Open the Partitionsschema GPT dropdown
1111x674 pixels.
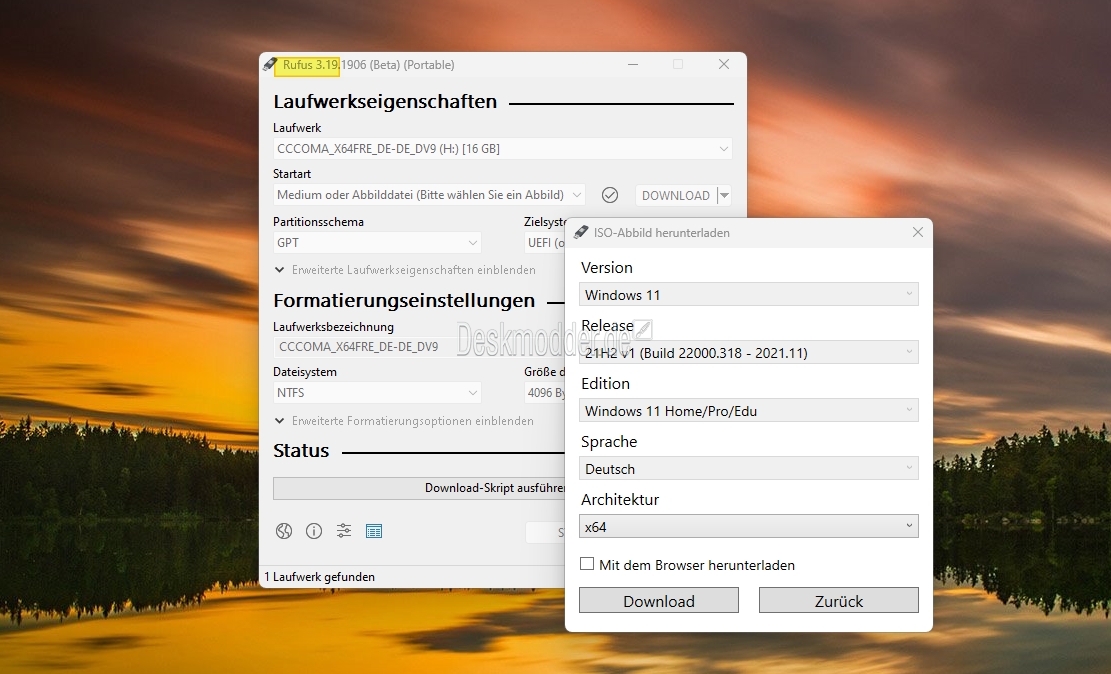coord(377,242)
